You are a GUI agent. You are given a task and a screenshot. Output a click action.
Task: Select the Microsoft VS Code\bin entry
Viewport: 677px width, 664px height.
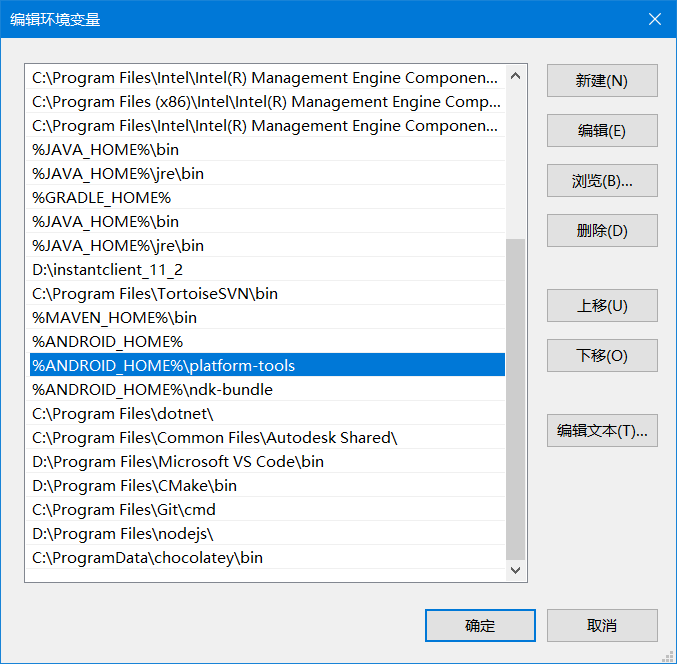(267, 462)
